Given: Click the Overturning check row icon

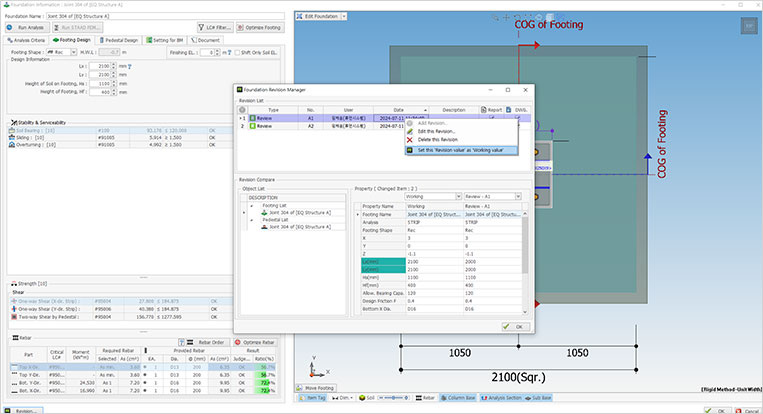Looking at the screenshot, I should point(12,144).
